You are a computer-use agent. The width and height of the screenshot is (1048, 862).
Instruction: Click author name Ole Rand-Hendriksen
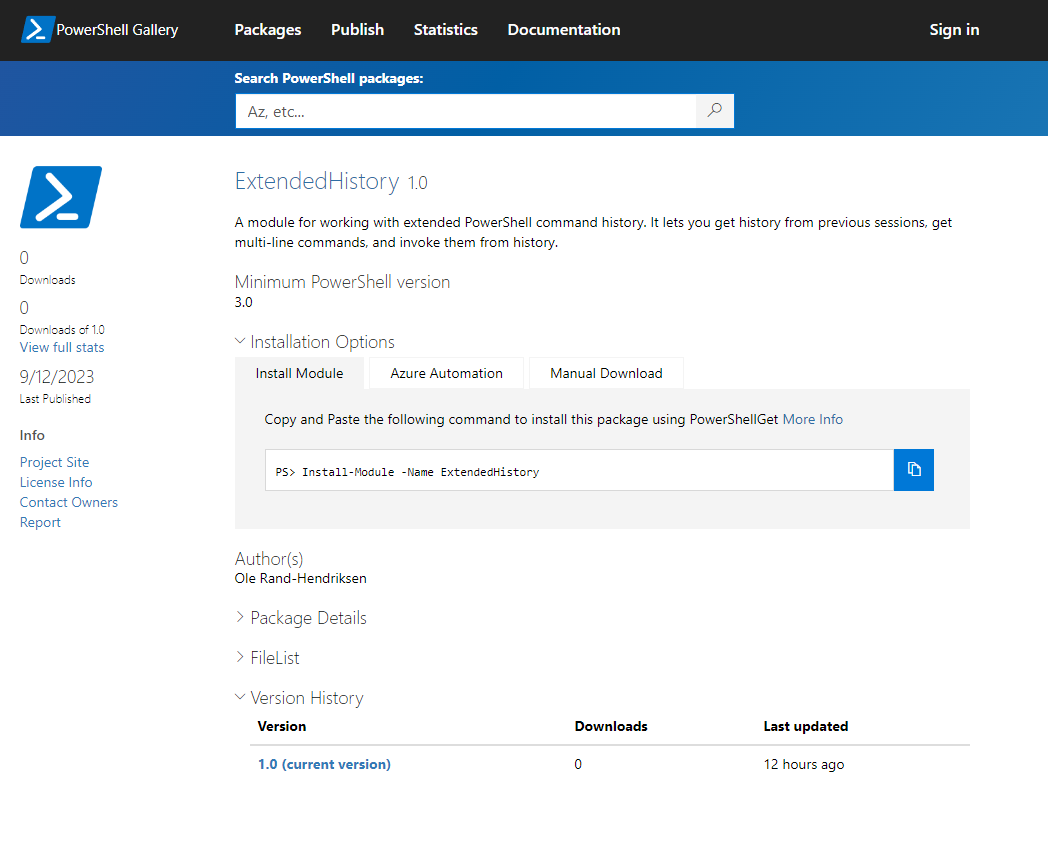click(301, 579)
